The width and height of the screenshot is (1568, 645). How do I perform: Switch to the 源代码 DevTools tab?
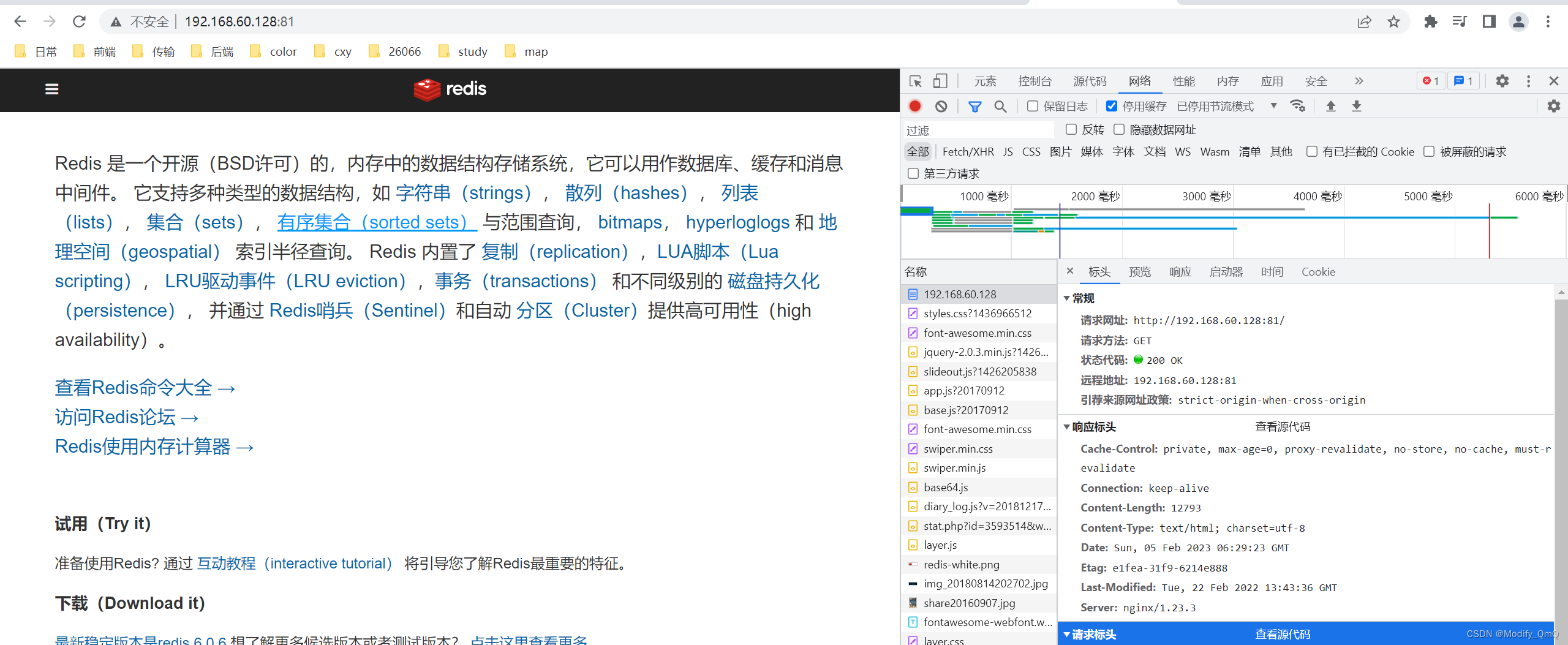(x=1090, y=81)
